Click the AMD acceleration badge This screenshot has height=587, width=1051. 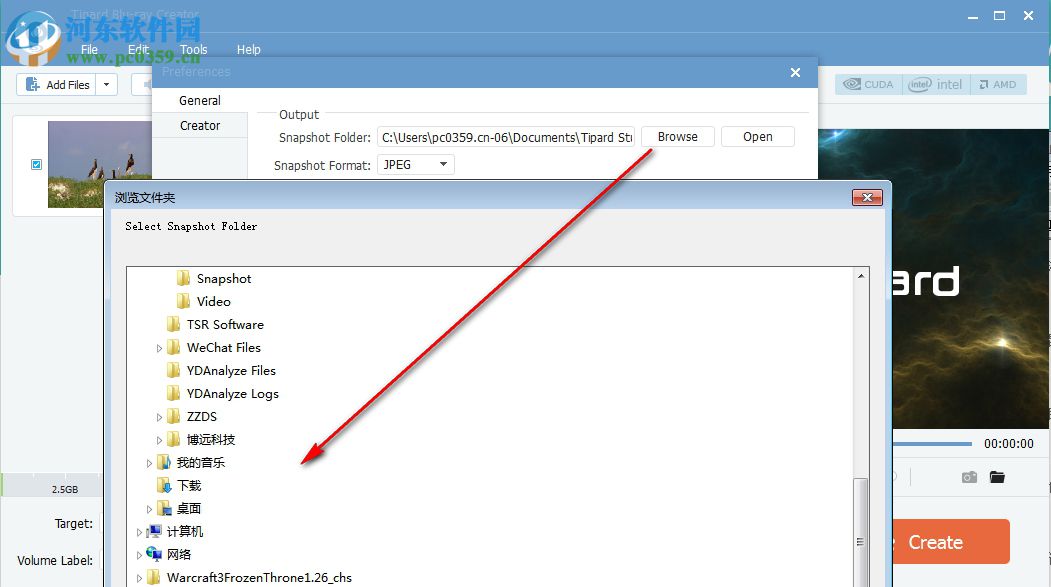[x=999, y=84]
